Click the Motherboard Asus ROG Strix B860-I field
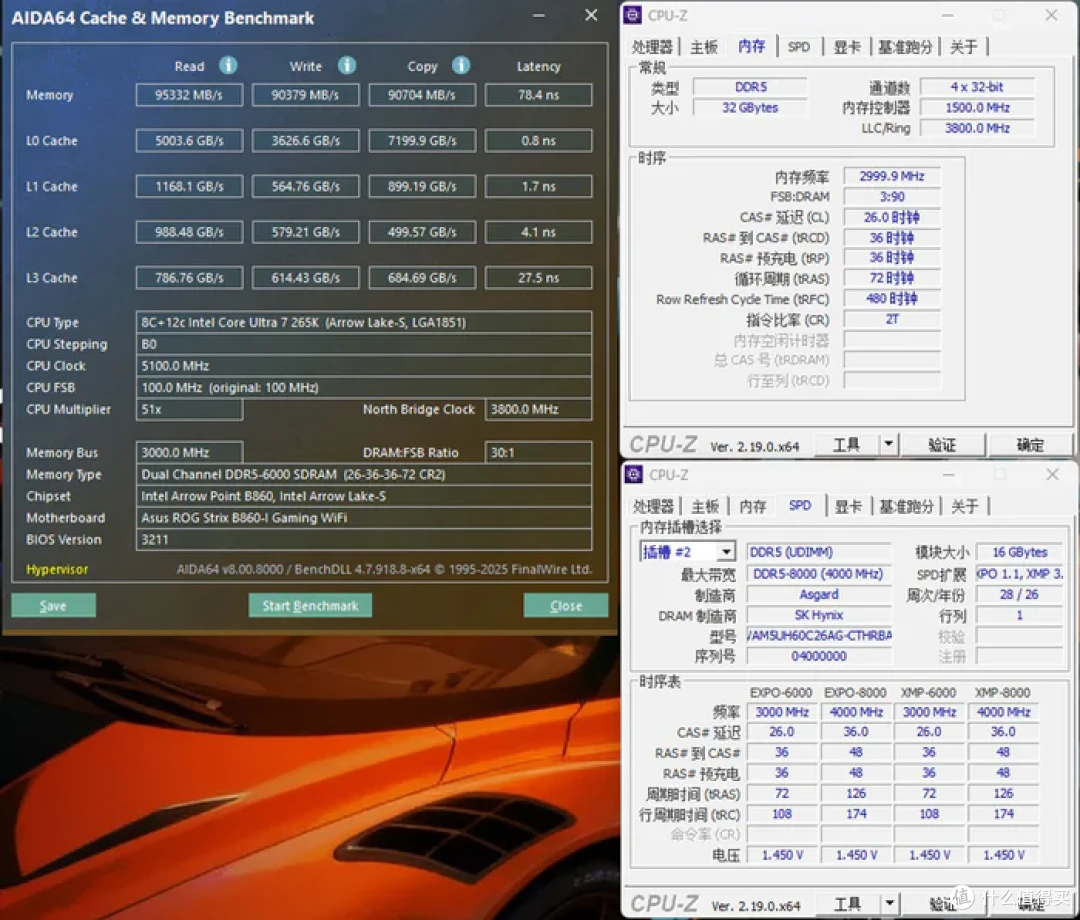The width and height of the screenshot is (1080, 920). click(364, 518)
